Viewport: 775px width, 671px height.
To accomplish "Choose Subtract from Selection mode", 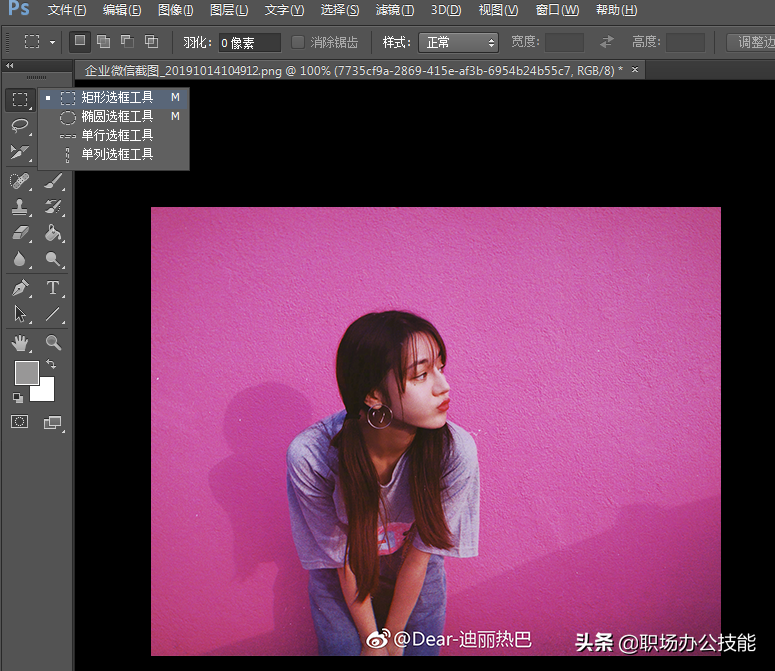I will 128,42.
